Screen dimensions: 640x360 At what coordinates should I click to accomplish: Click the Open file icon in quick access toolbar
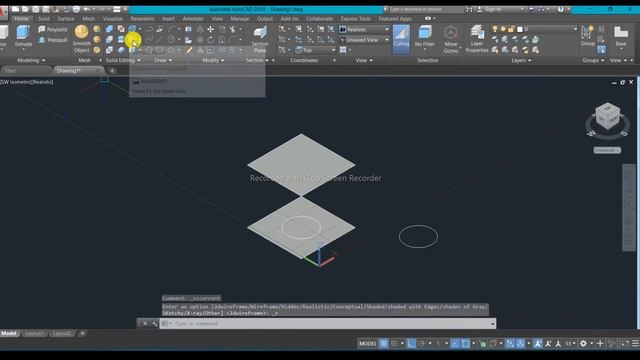click(x=25, y=9)
